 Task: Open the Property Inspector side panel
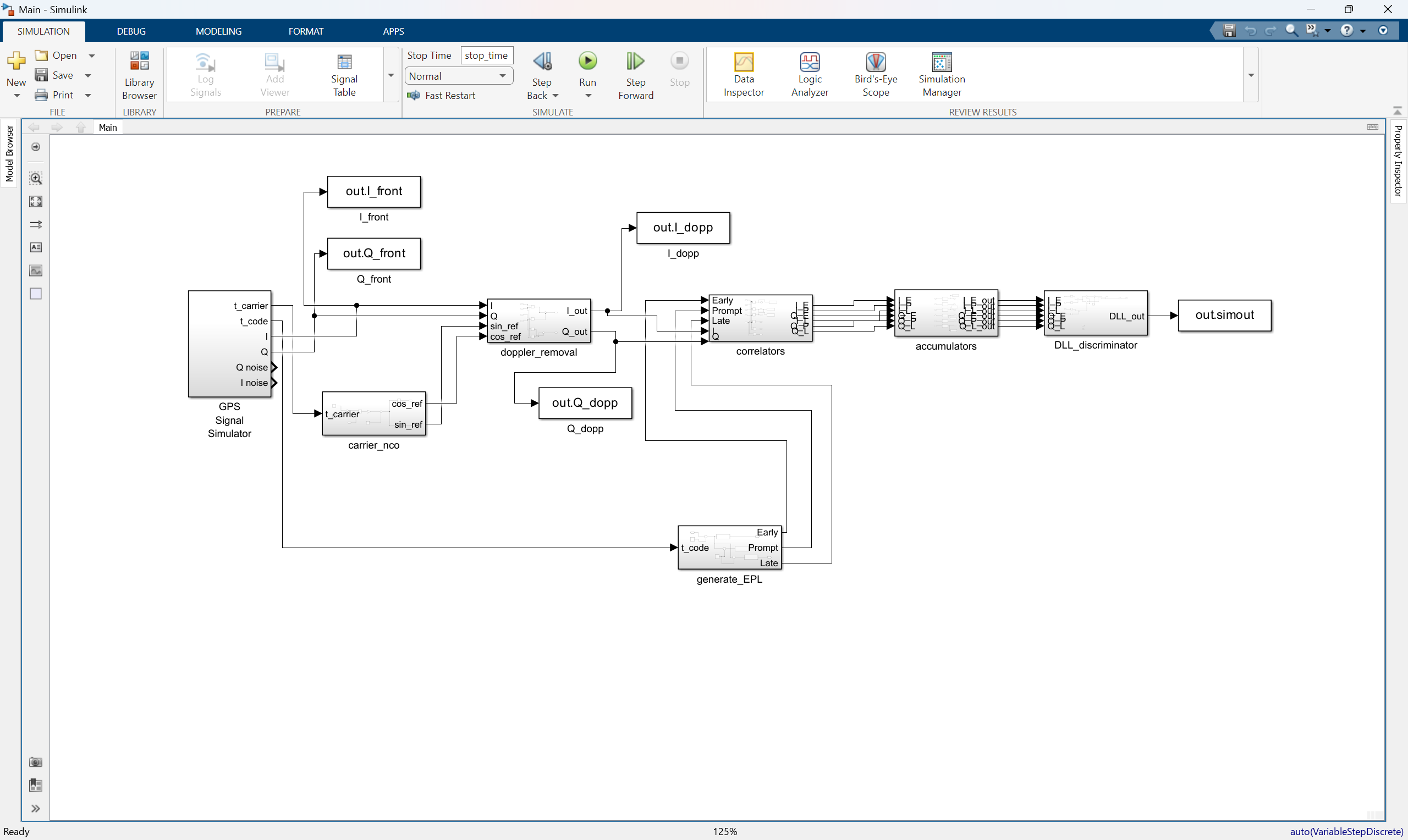1398,161
